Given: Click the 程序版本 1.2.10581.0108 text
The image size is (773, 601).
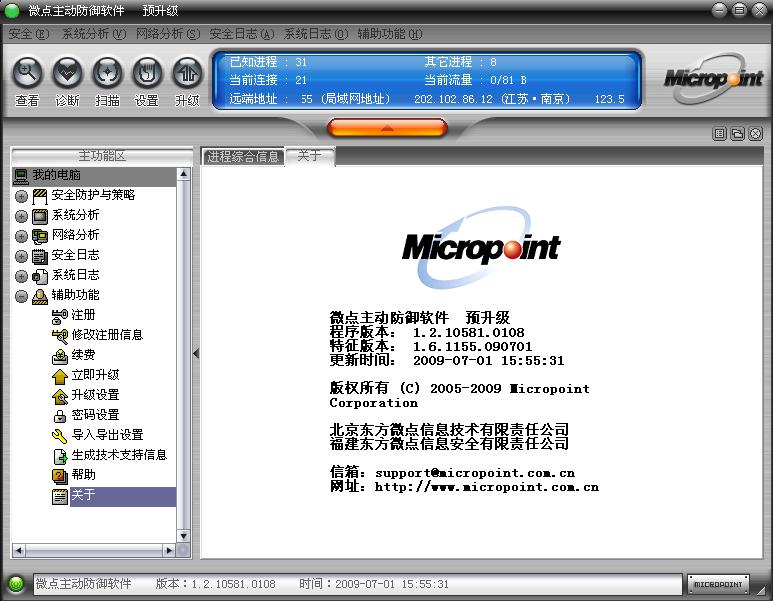Looking at the screenshot, I should coord(427,332).
